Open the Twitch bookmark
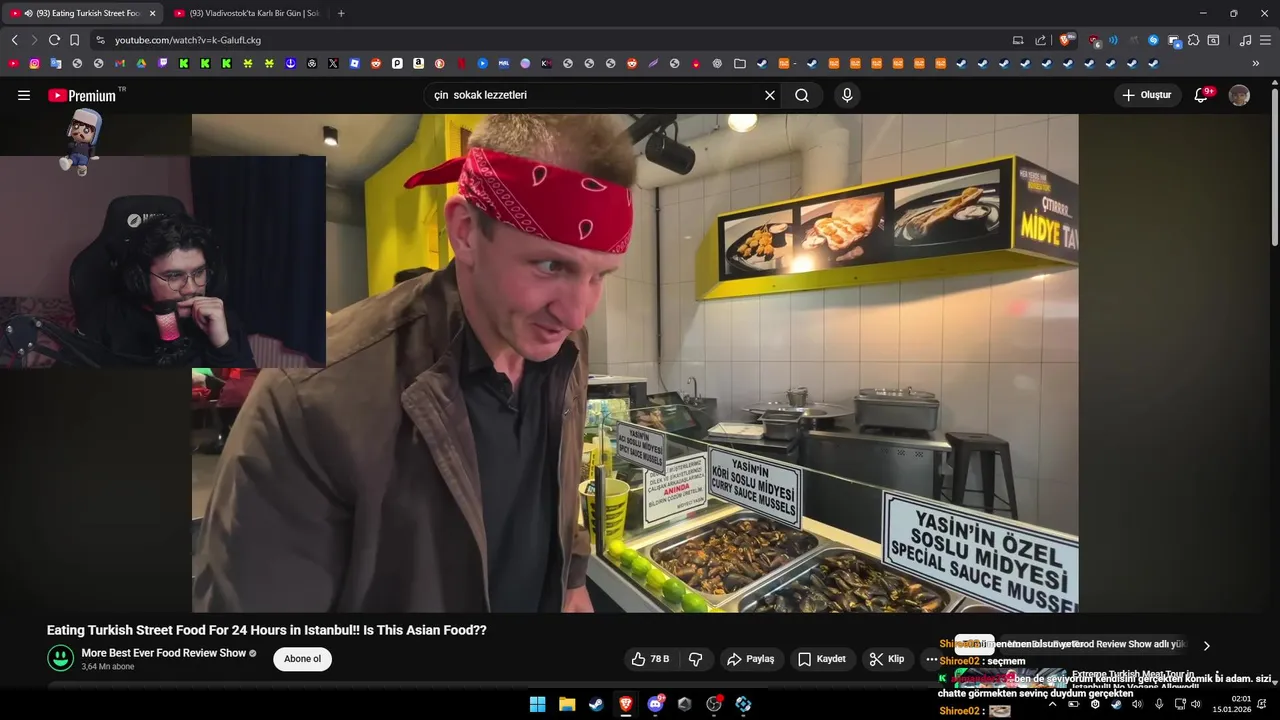Screen dimensions: 1280x720 [x=162, y=63]
